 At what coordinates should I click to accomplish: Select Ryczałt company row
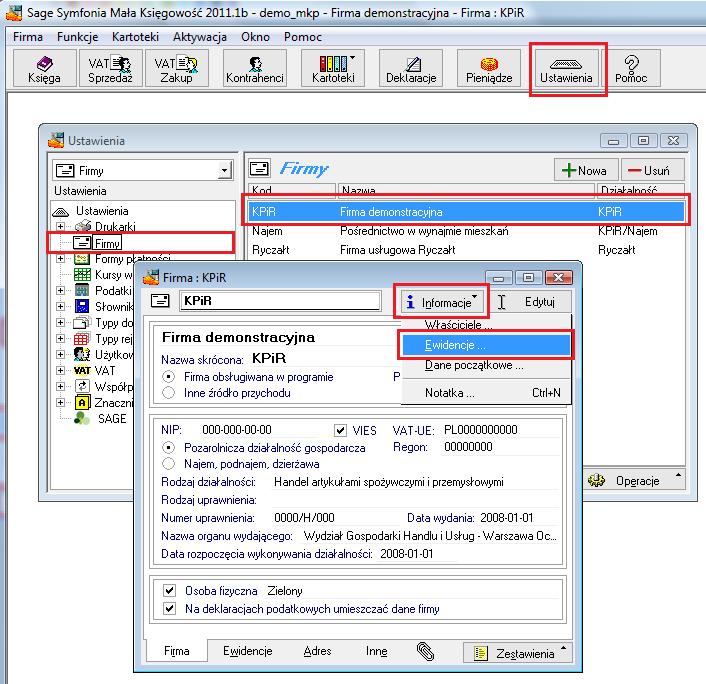coord(466,250)
